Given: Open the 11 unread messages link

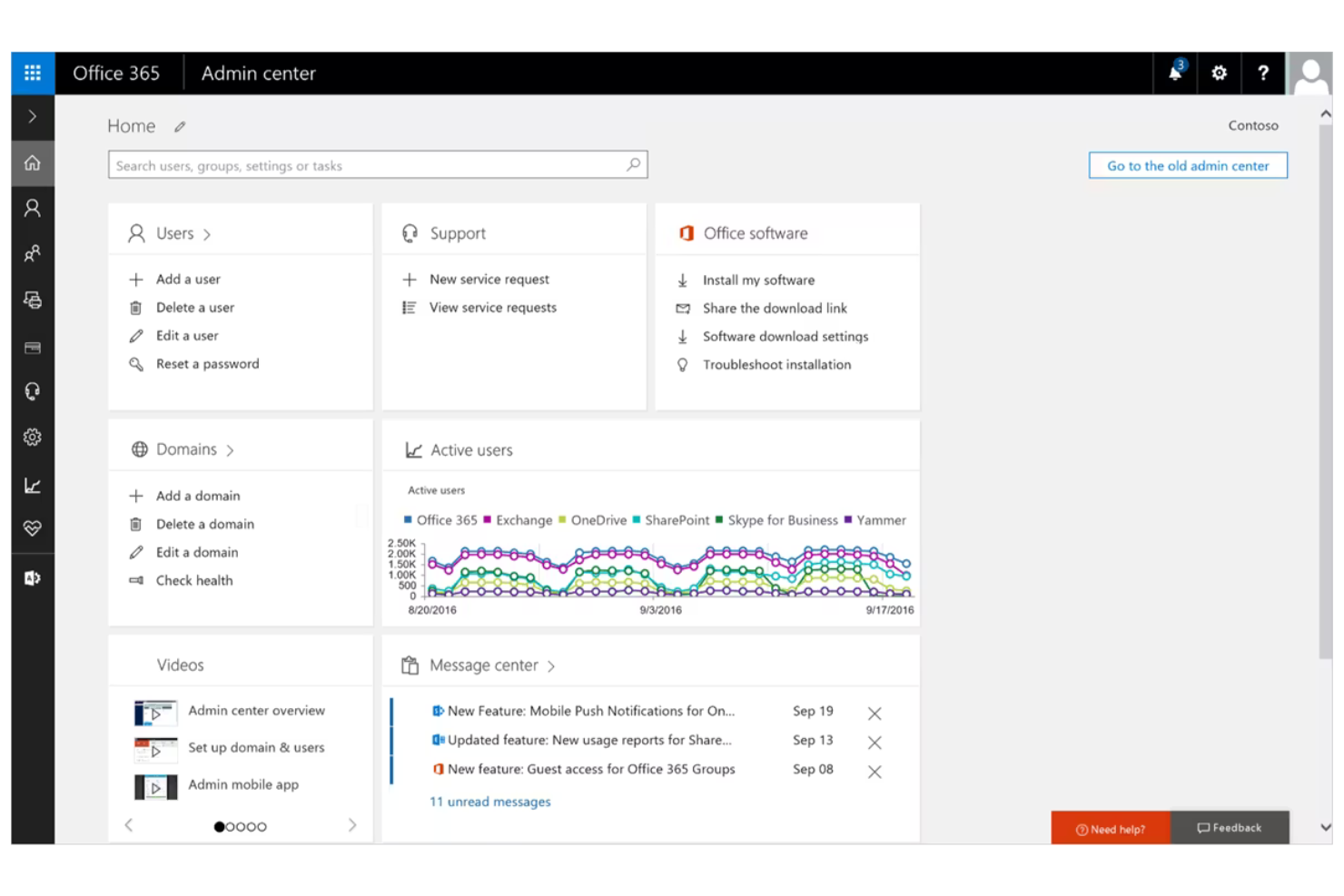Looking at the screenshot, I should 490,802.
